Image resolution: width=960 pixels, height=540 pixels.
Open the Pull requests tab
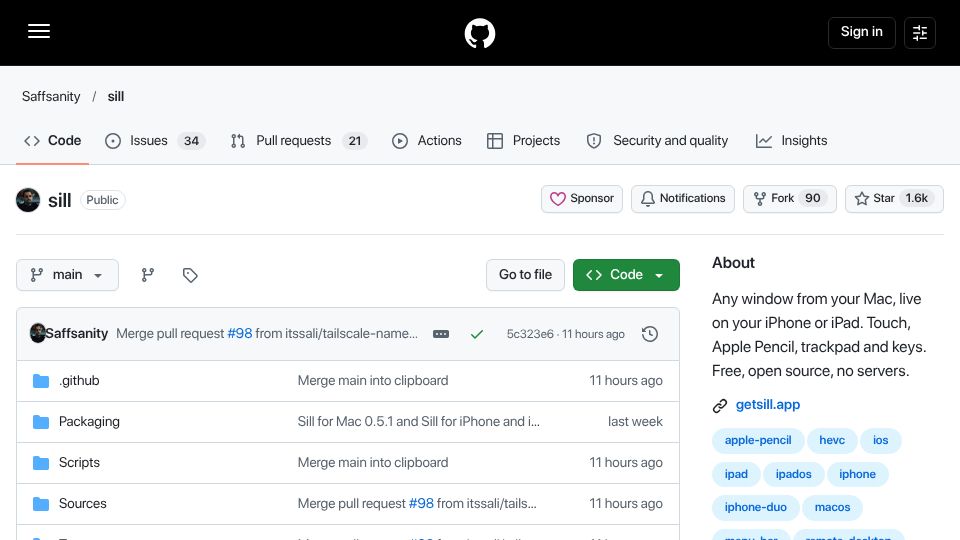tap(299, 141)
